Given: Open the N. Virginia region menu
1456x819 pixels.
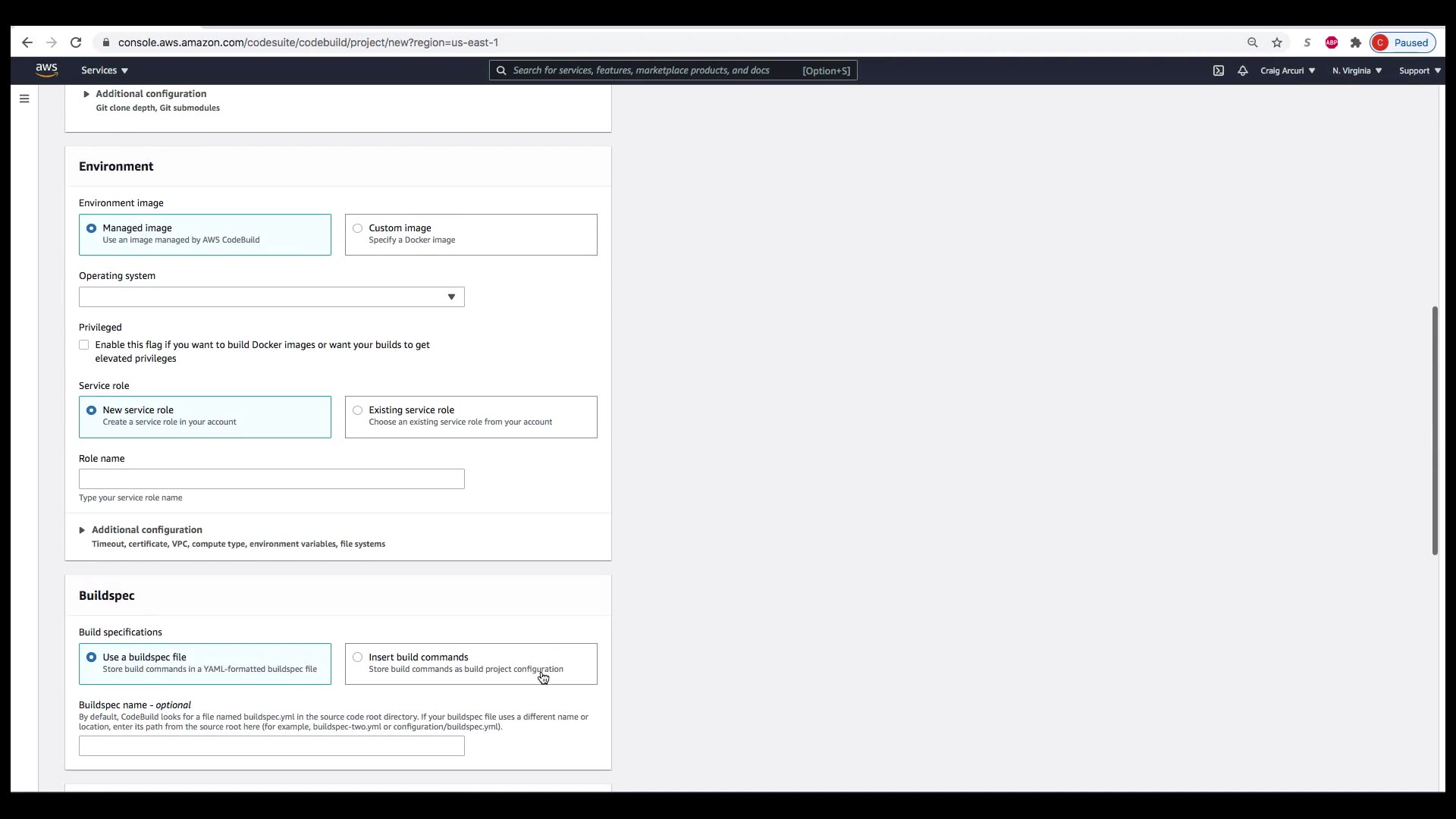Looking at the screenshot, I should tap(1357, 71).
